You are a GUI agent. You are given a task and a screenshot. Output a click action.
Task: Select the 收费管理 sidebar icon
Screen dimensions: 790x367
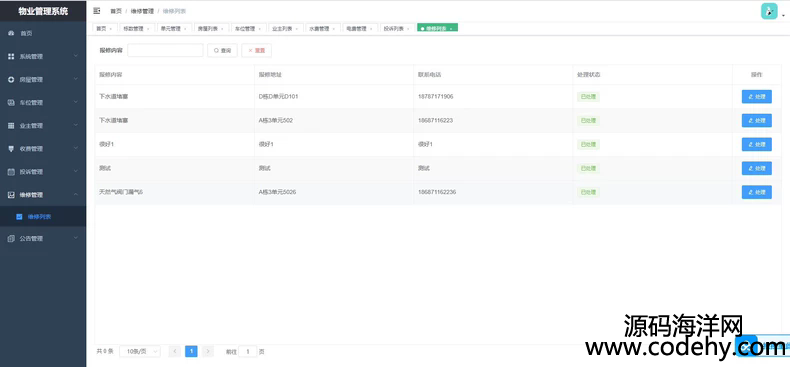pyautogui.click(x=11, y=149)
